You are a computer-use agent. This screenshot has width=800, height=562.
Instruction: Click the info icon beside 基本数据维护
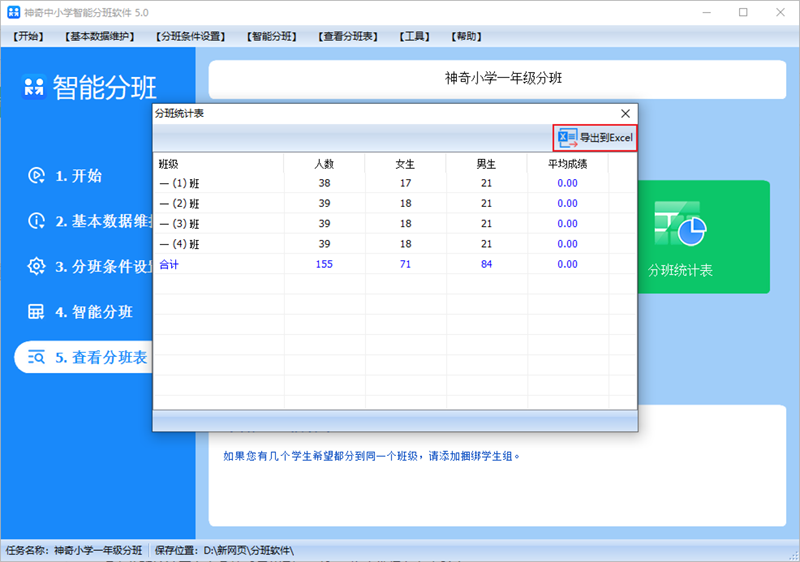36,221
